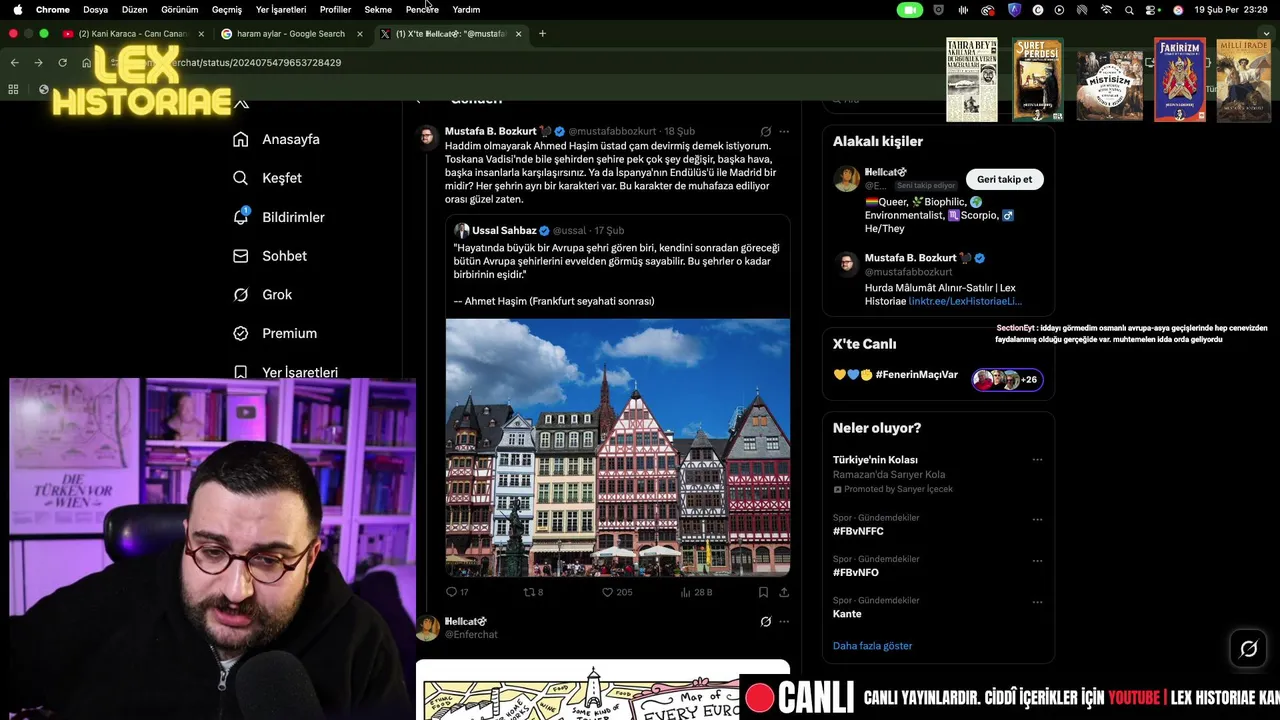The width and height of the screenshot is (1280, 720).
Task: Open floating Grok button at bottom right
Action: point(1248,649)
